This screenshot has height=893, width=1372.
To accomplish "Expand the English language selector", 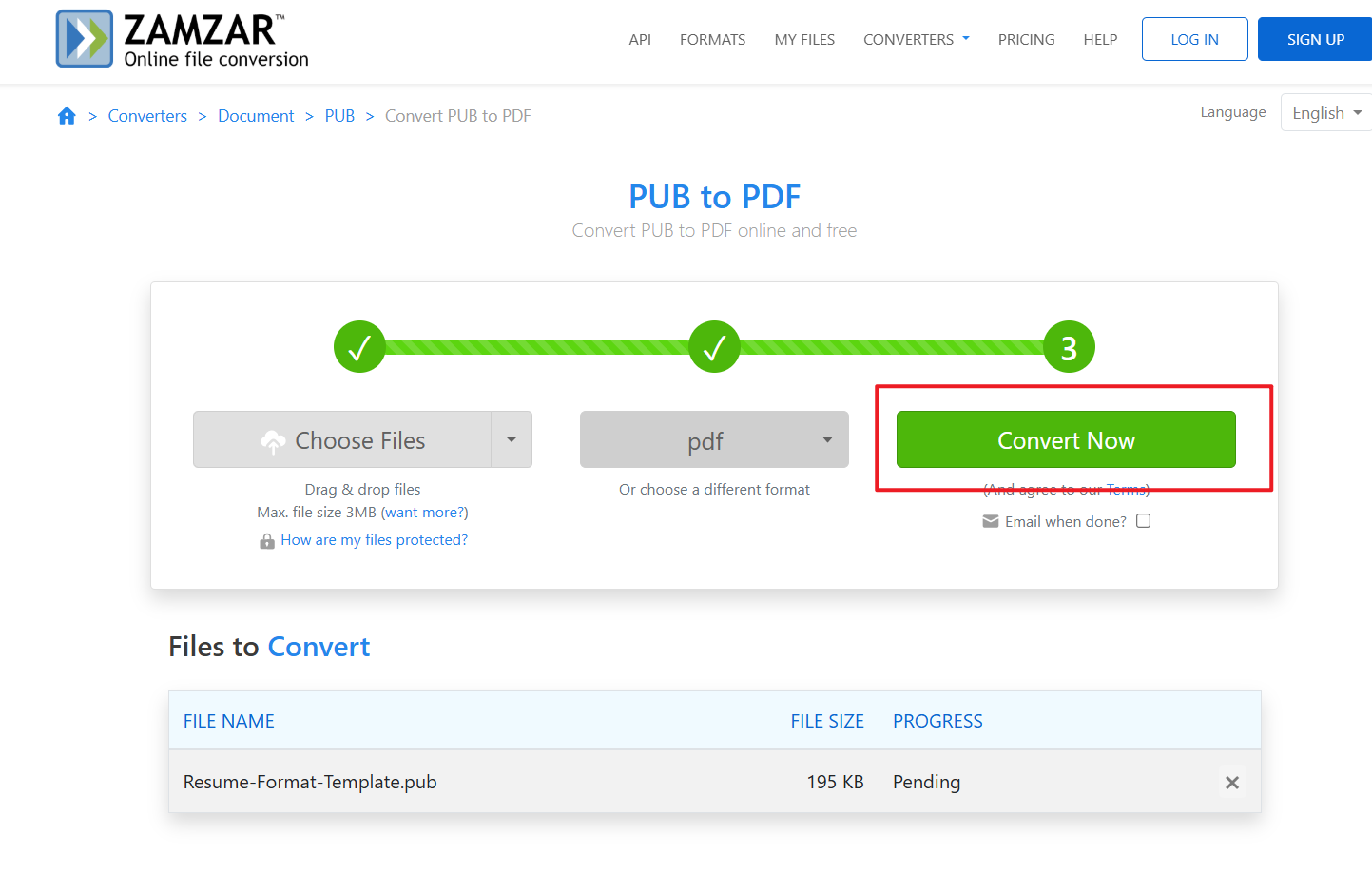I will [1326, 112].
